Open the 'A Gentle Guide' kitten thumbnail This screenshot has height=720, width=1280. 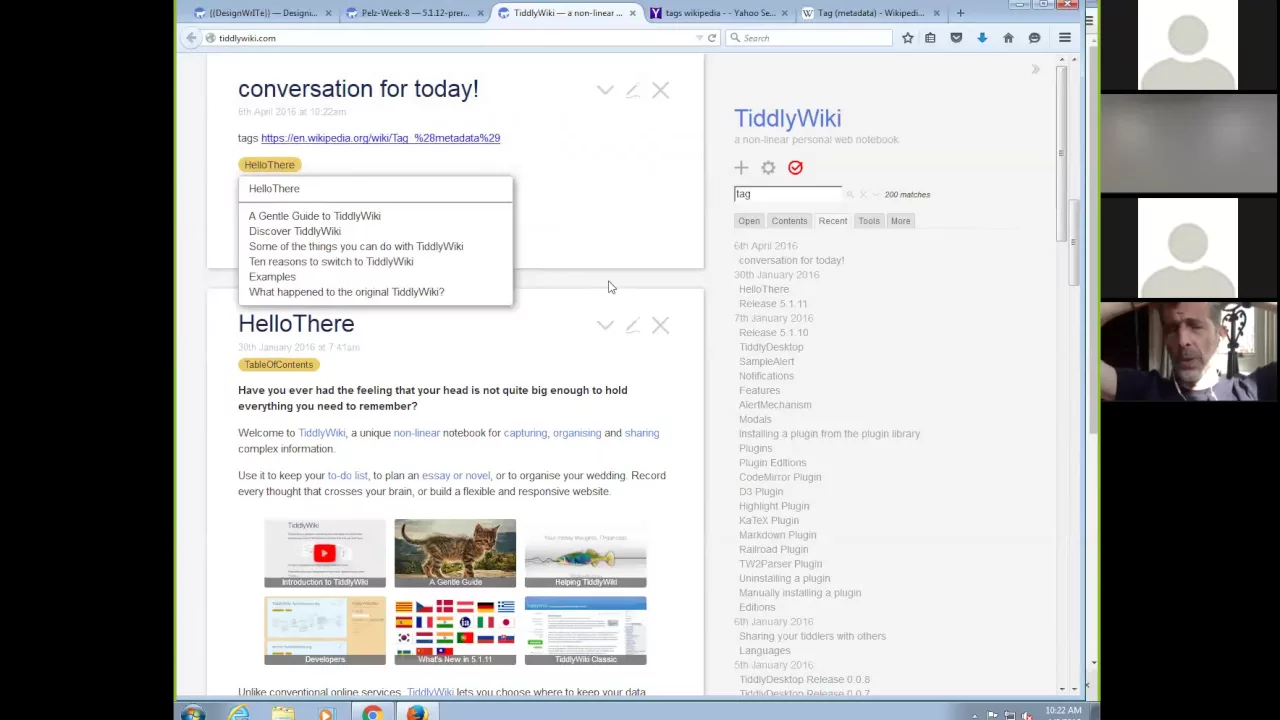click(455, 553)
